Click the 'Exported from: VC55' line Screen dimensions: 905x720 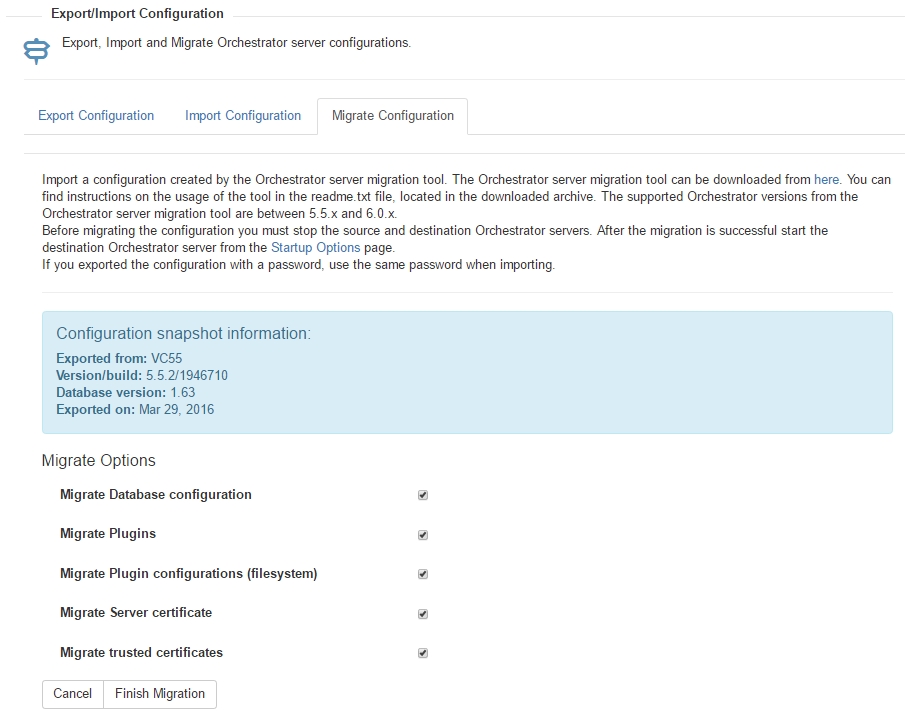click(x=119, y=358)
